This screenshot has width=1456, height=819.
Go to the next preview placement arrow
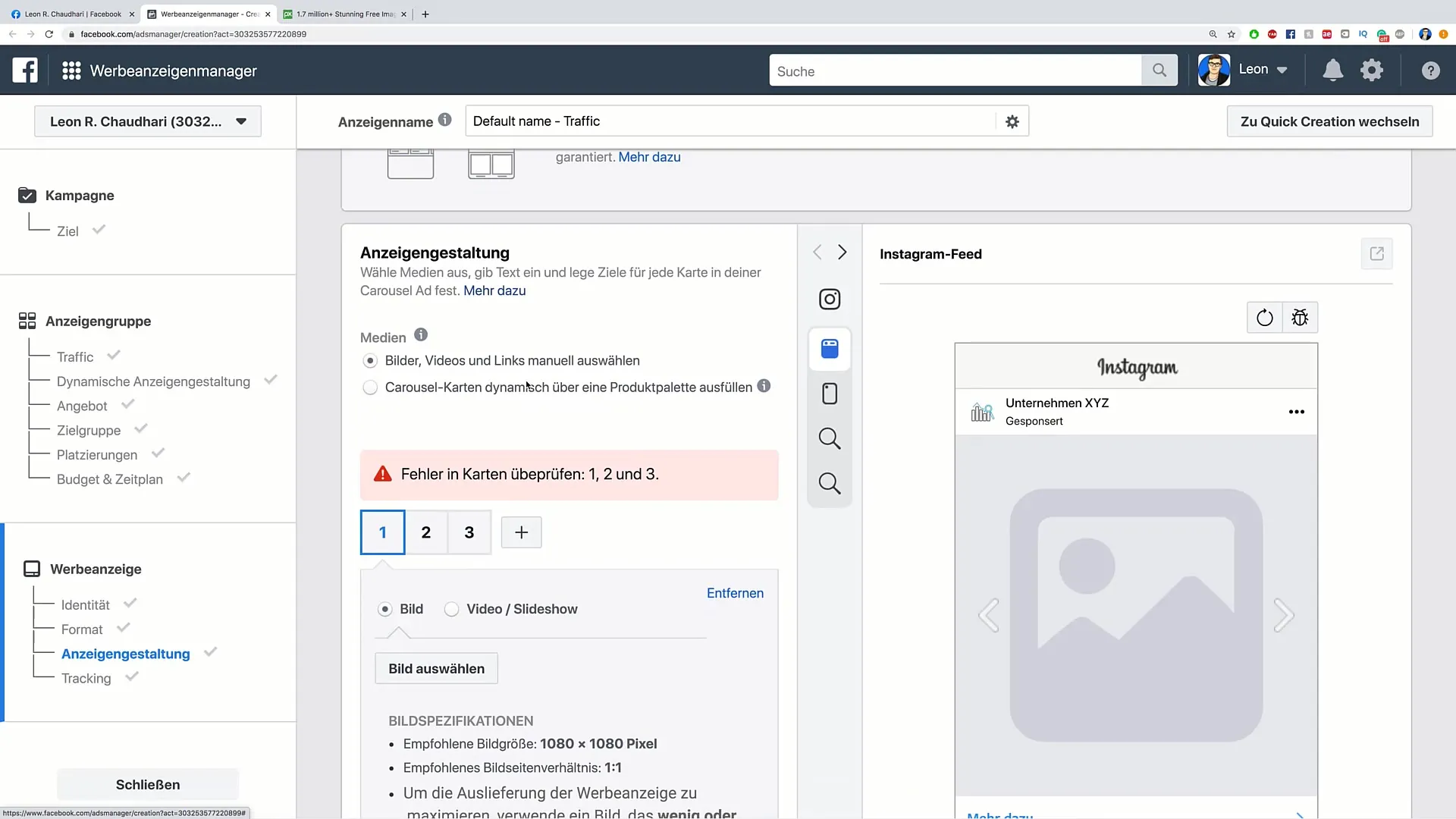(842, 253)
